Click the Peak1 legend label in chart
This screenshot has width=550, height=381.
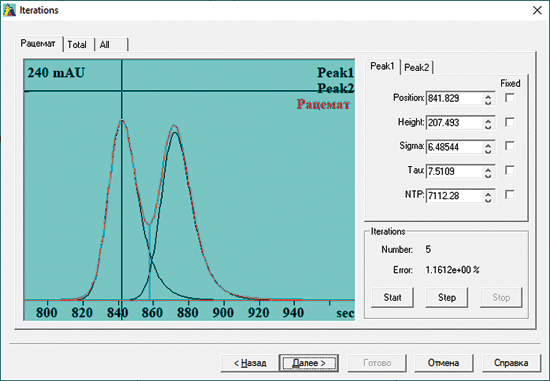[x=335, y=73]
